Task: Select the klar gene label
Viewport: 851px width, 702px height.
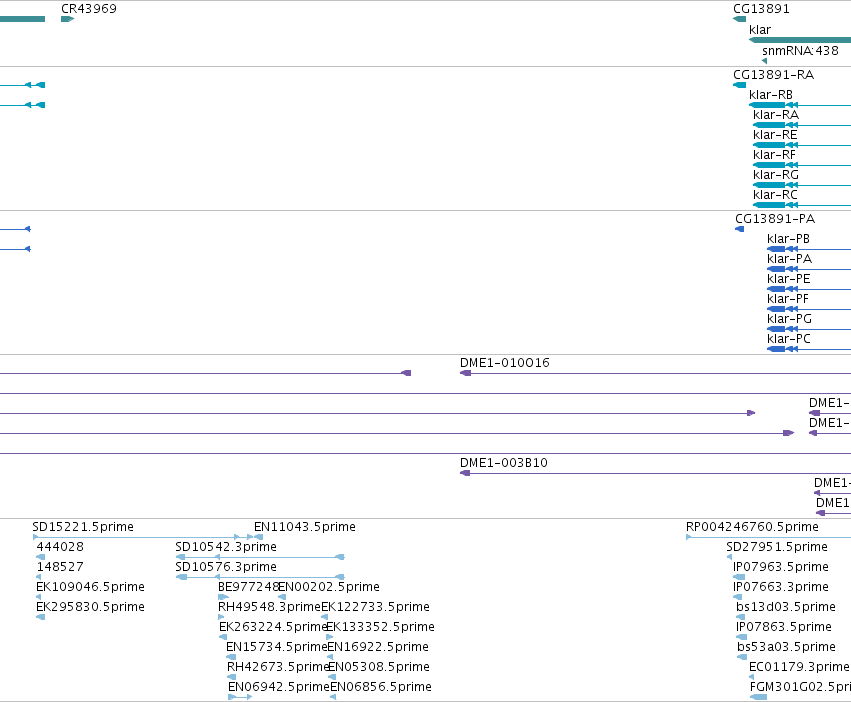Action: (760, 30)
